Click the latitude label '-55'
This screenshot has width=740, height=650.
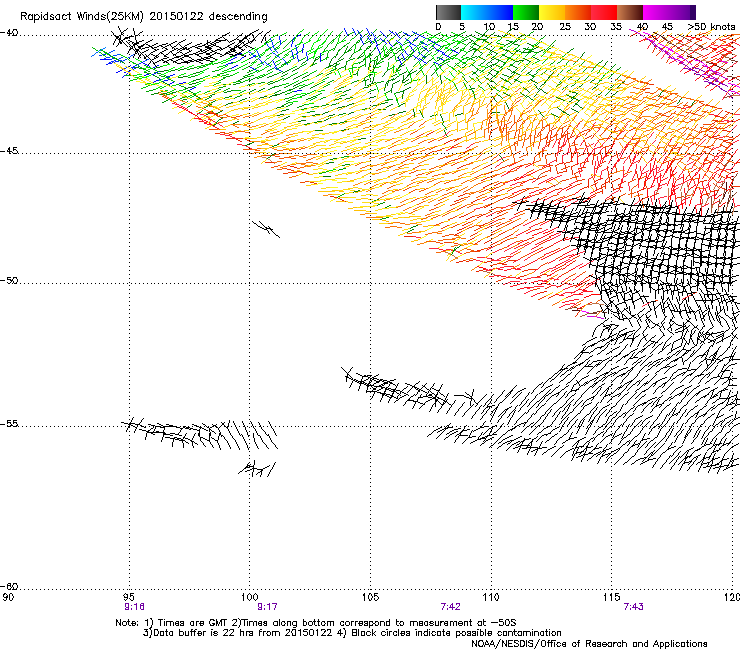click(x=9, y=424)
